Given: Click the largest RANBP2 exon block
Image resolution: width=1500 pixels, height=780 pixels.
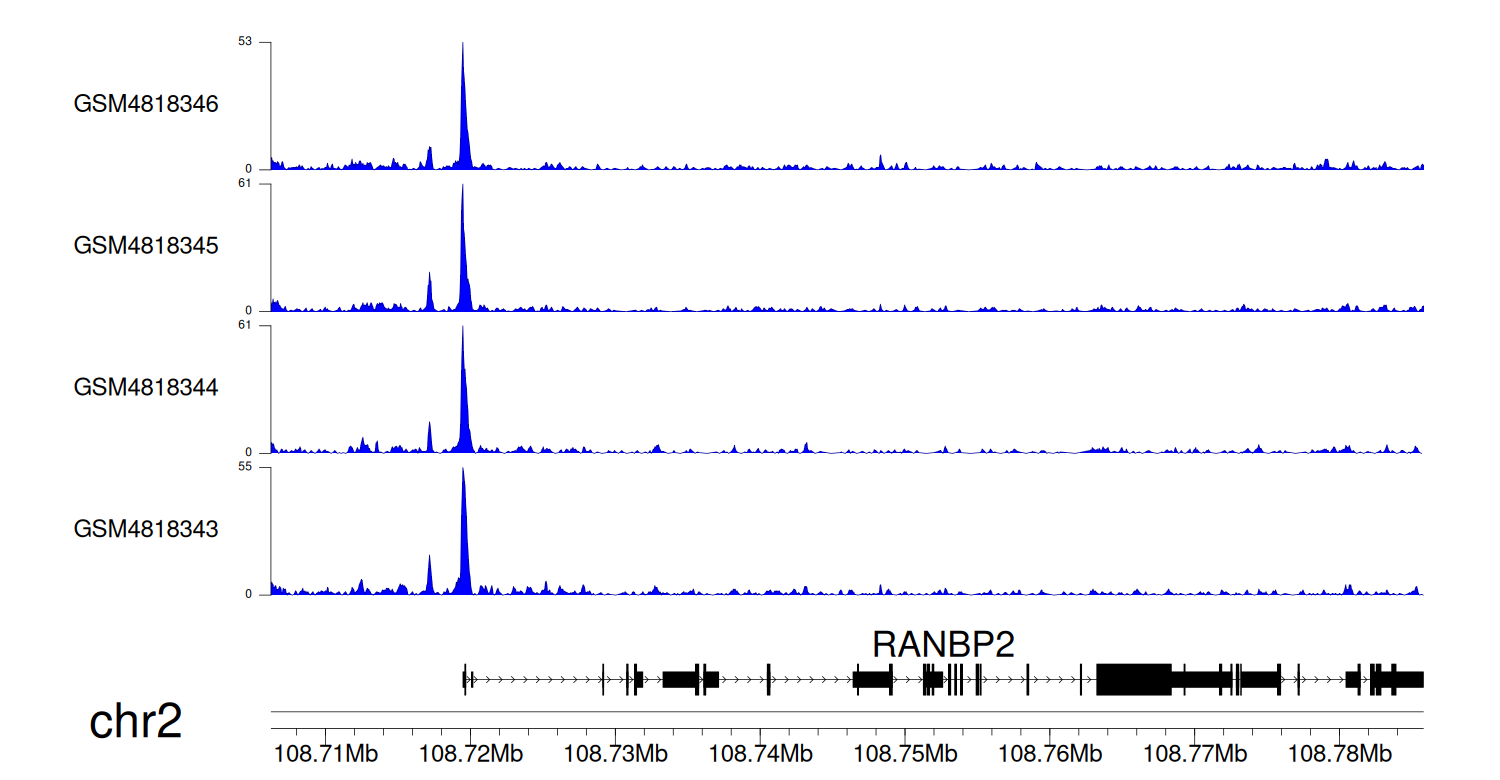Looking at the screenshot, I should 1133,679.
